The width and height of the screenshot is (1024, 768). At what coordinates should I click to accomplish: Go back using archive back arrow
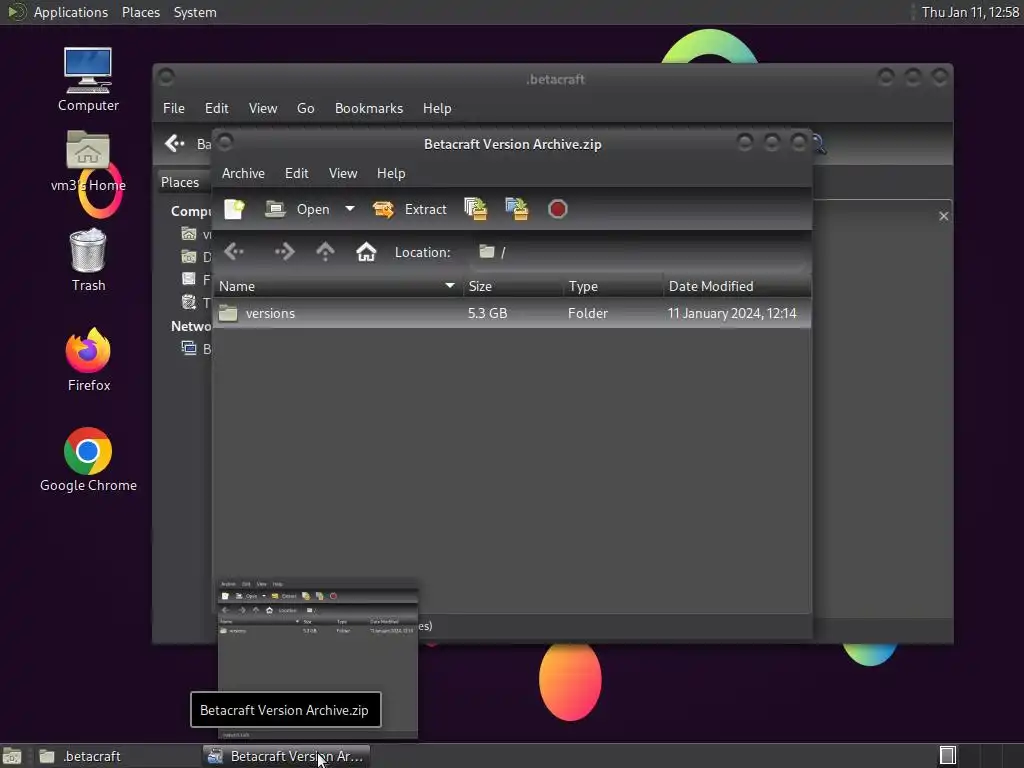click(x=234, y=252)
